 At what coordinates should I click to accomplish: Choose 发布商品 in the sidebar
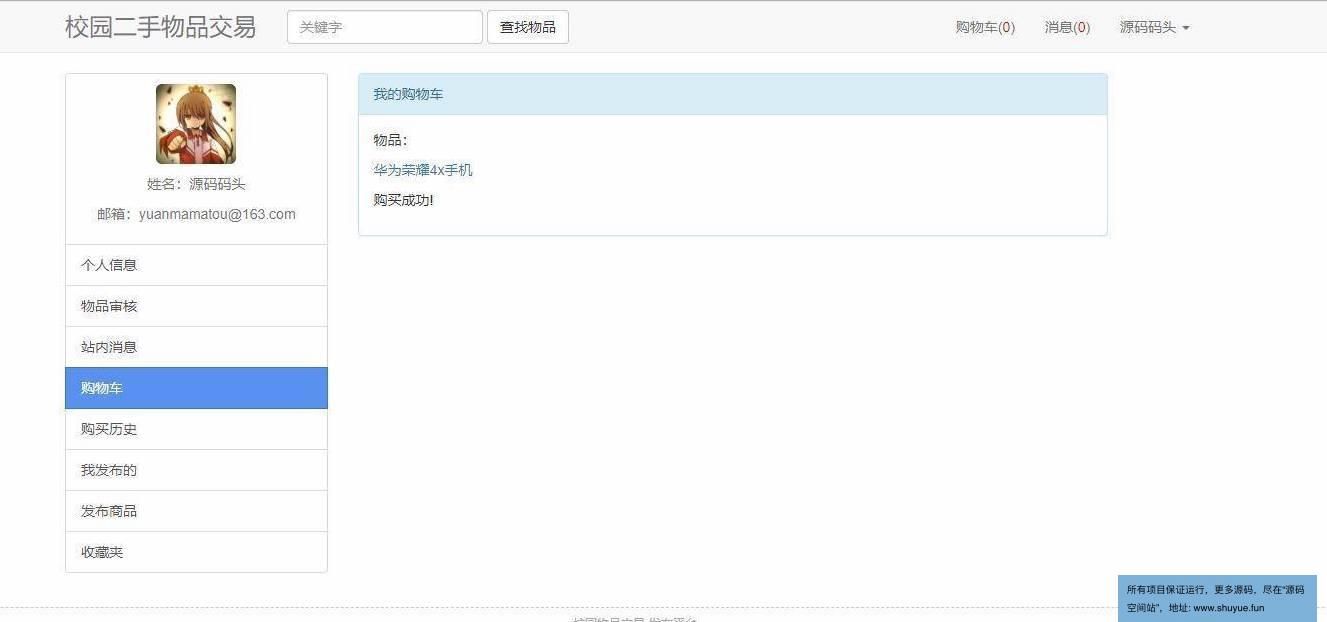[x=196, y=511]
